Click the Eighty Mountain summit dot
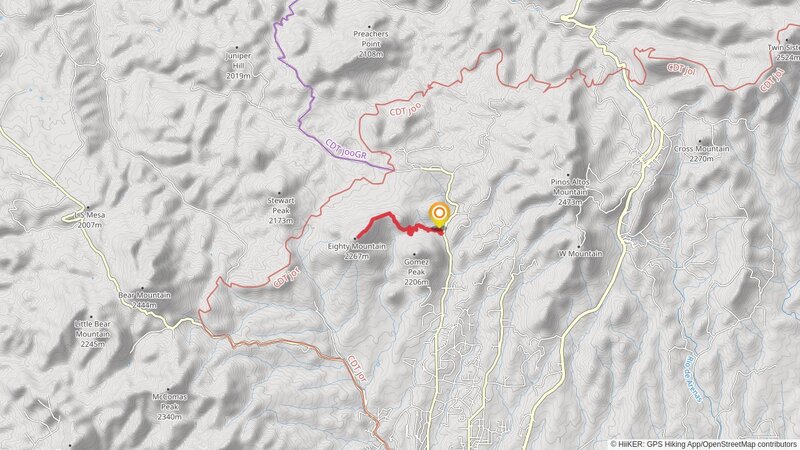 355,238
